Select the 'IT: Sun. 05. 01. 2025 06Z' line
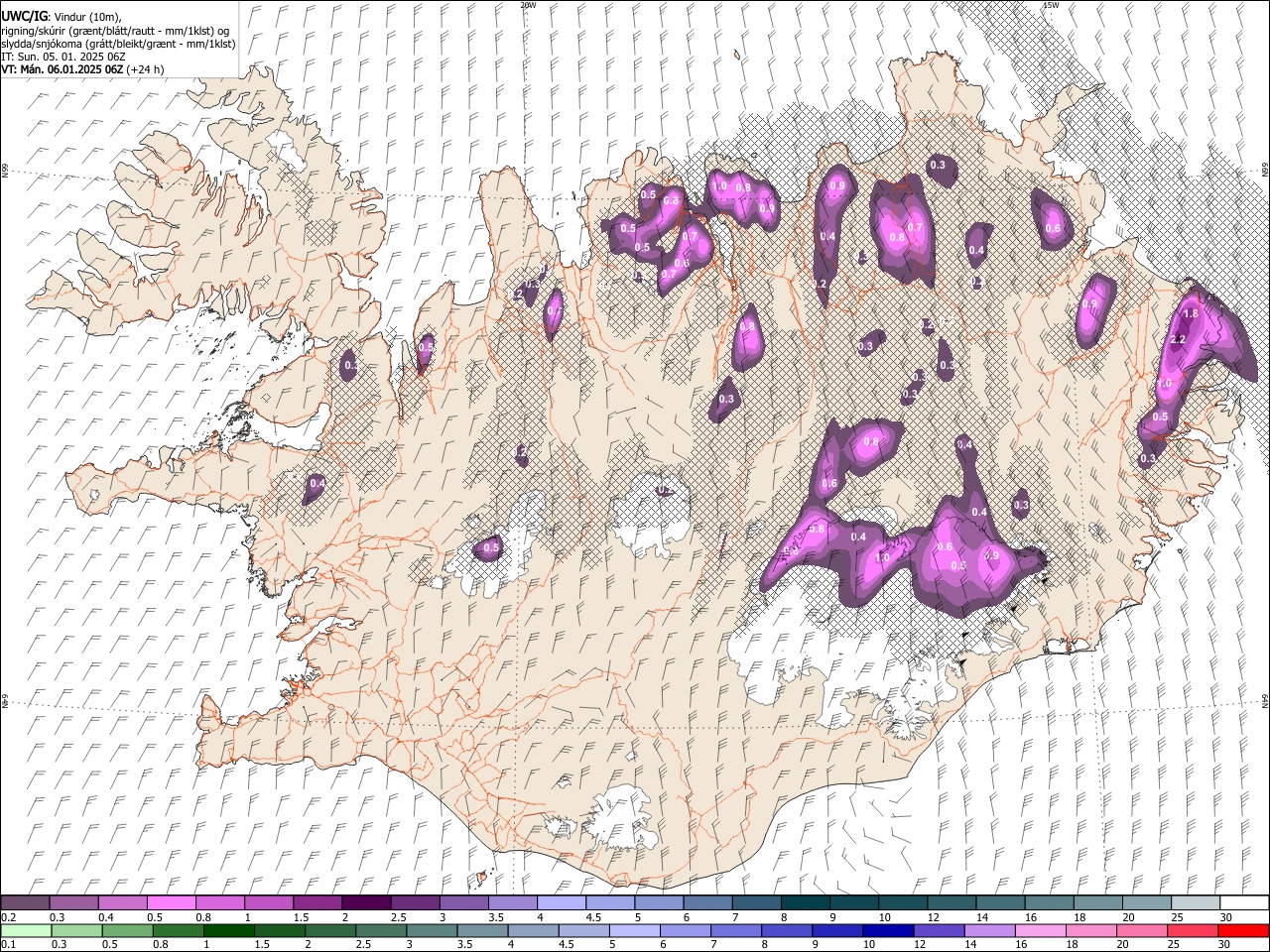Screen dimensions: 1270x952 pyautogui.click(x=63, y=57)
